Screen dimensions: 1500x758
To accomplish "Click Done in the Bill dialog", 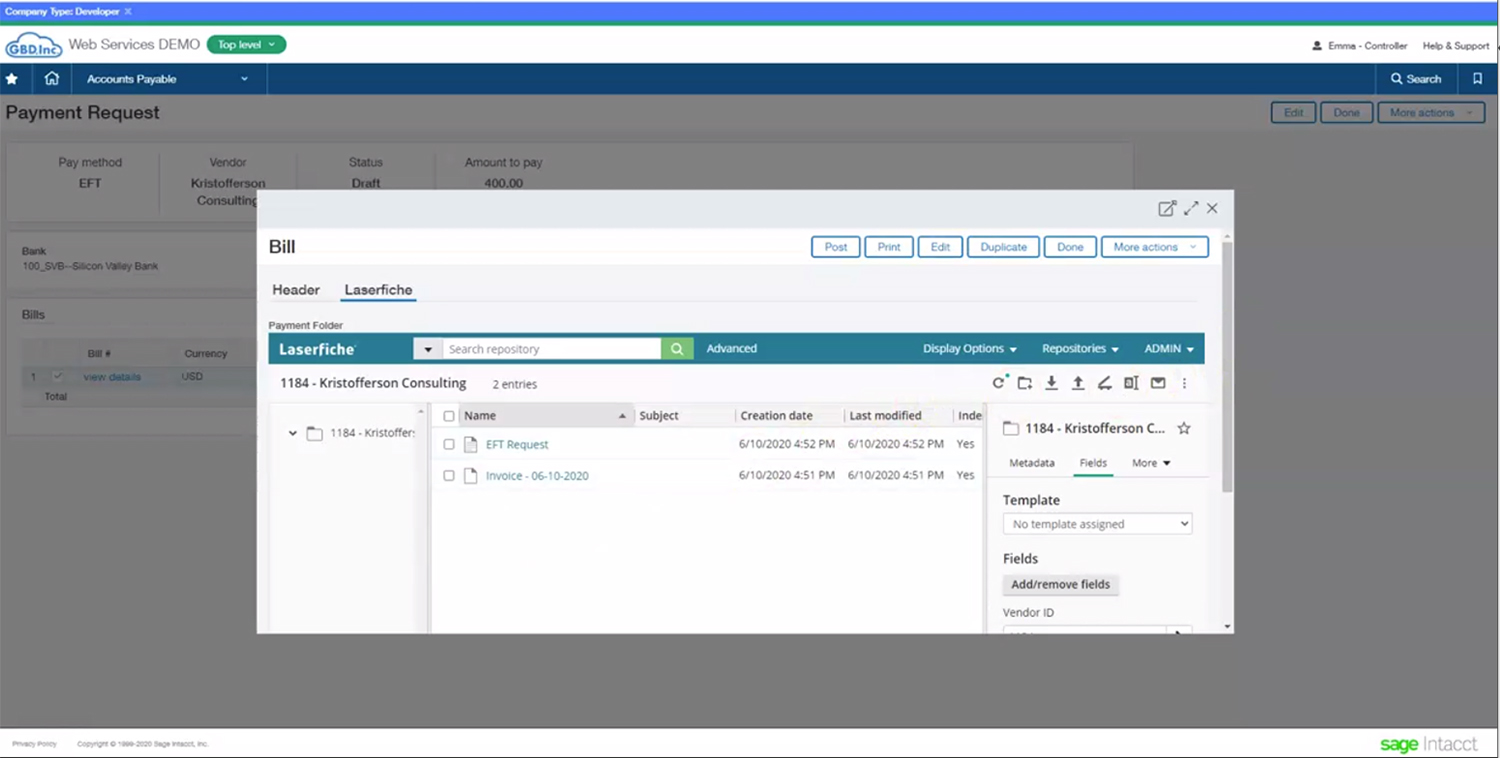I will tap(1070, 247).
